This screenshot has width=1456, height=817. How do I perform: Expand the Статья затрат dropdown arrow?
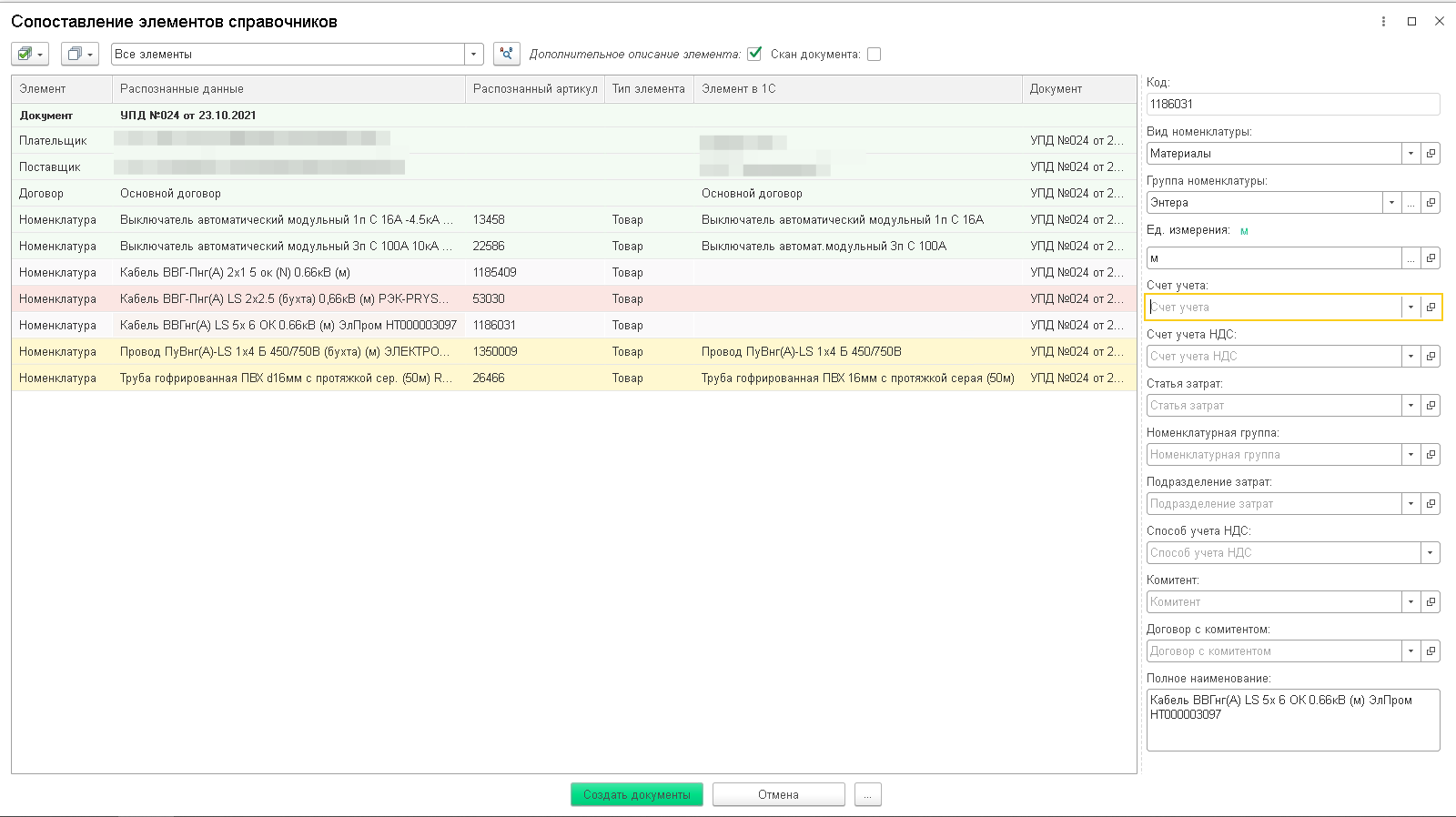point(1411,406)
